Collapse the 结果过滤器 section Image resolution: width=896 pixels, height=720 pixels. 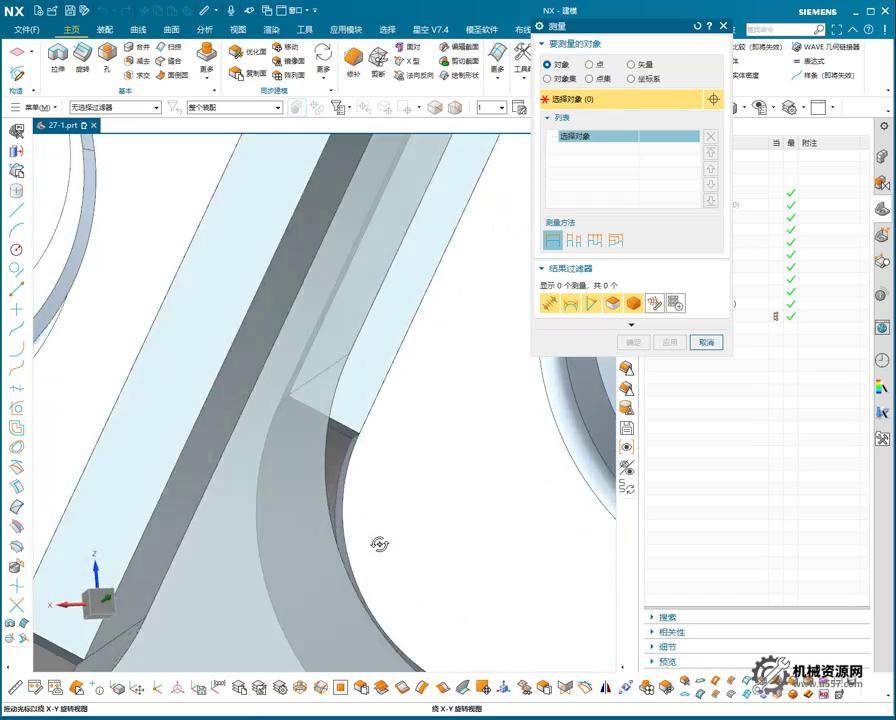[x=543, y=268]
